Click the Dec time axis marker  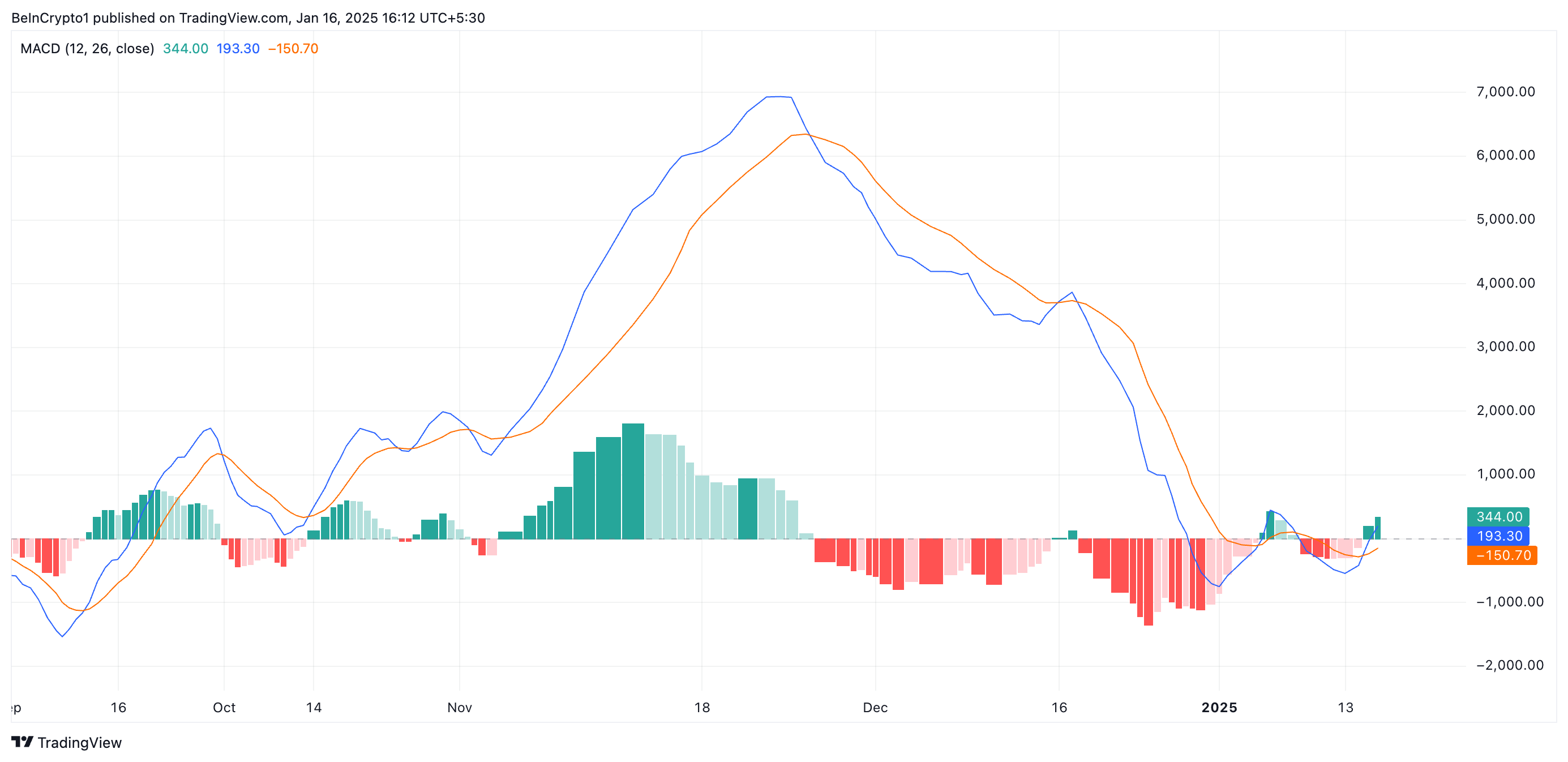coord(875,707)
